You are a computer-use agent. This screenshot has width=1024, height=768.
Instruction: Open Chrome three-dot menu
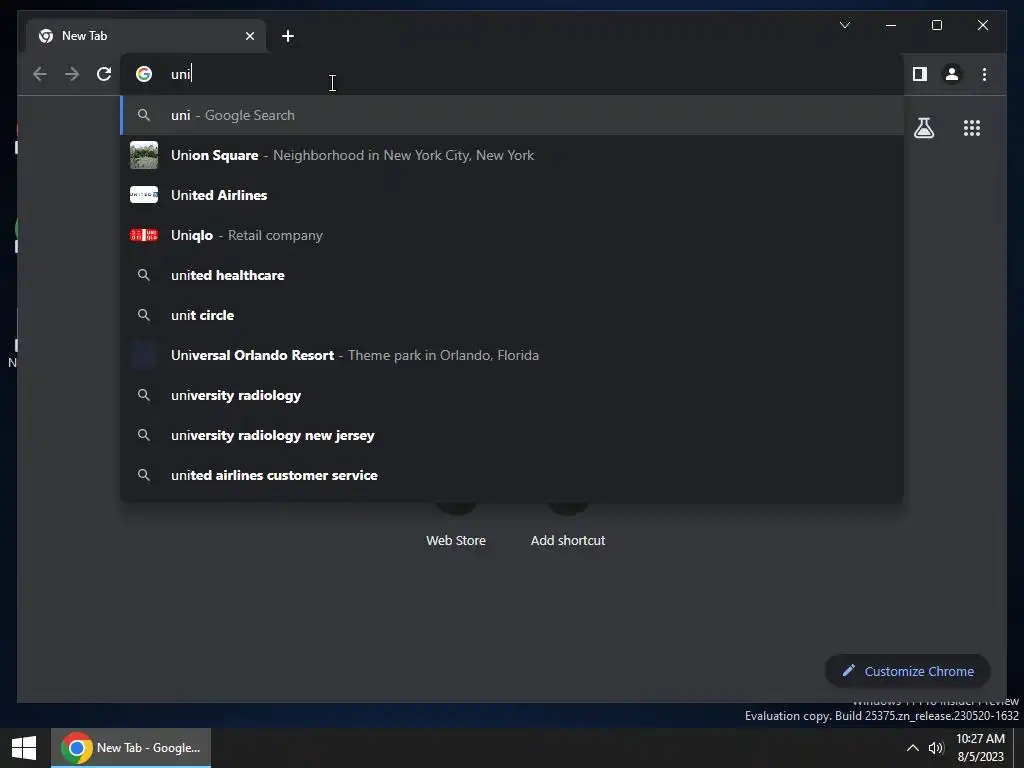[984, 74]
